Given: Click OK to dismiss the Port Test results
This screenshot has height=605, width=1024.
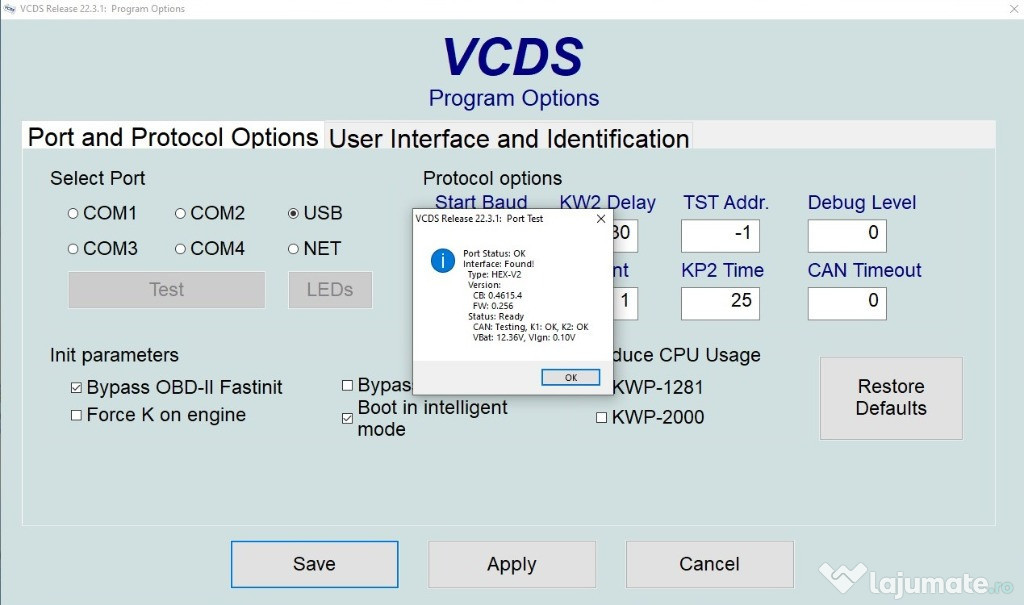Looking at the screenshot, I should 570,377.
